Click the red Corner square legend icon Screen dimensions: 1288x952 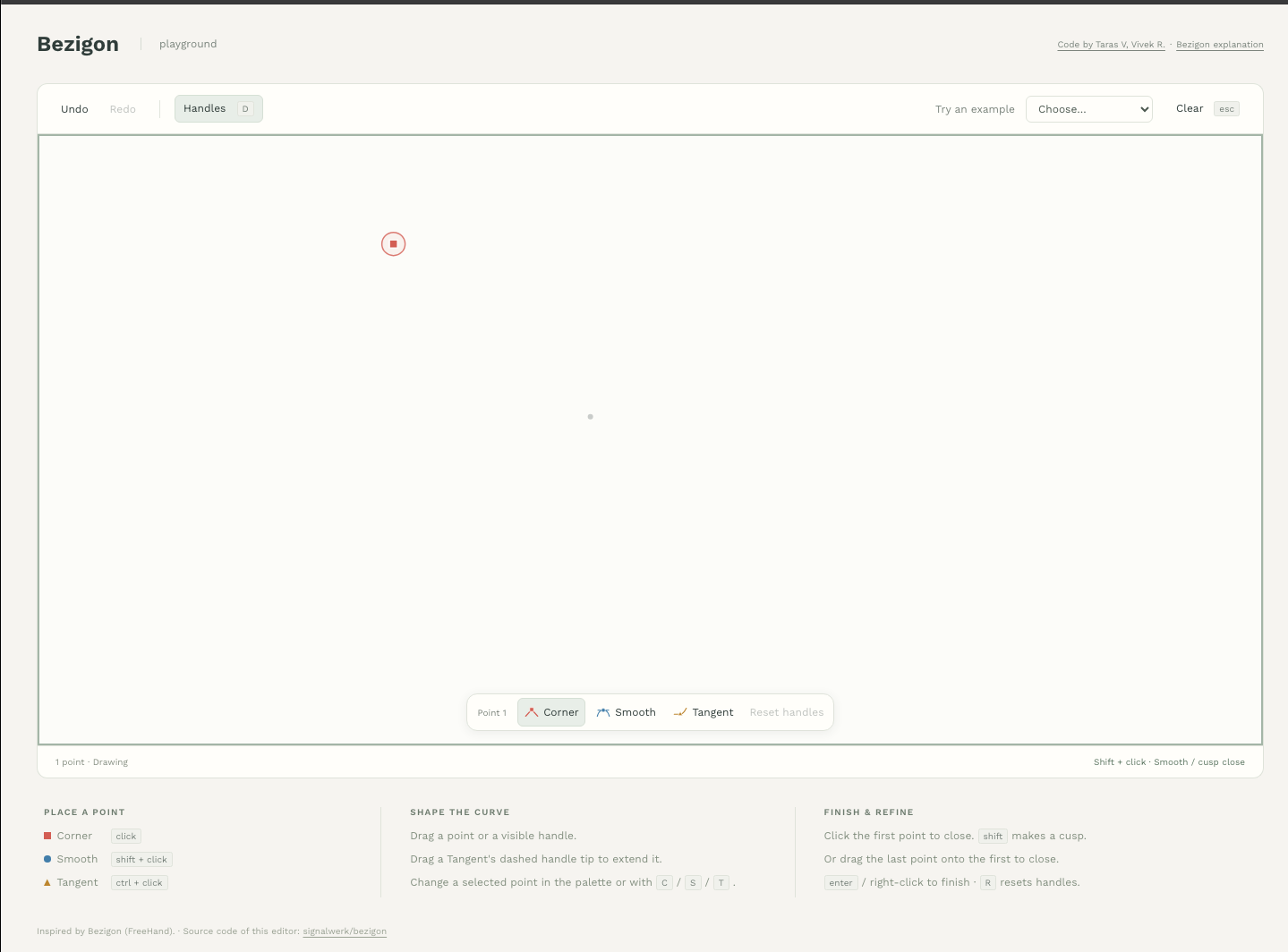coord(47,836)
